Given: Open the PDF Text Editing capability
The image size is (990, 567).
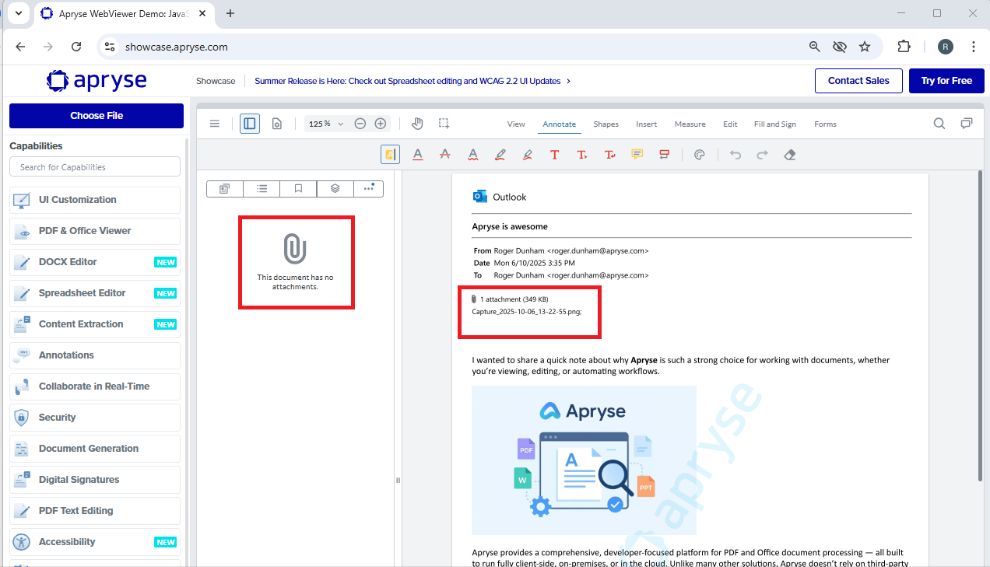Looking at the screenshot, I should tap(95, 511).
